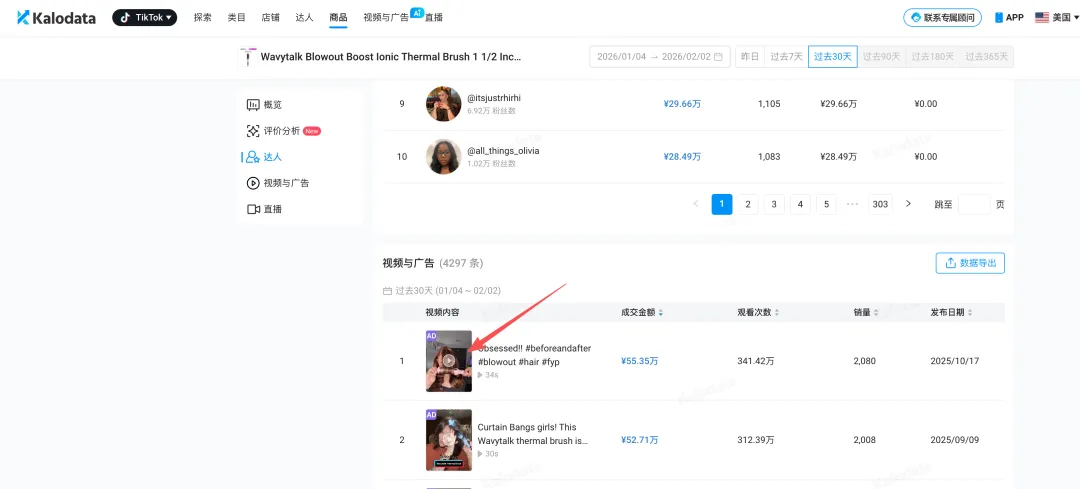The height and width of the screenshot is (489, 1080).
Task: Open the Curtain Bangs girls video title
Action: pos(532,433)
